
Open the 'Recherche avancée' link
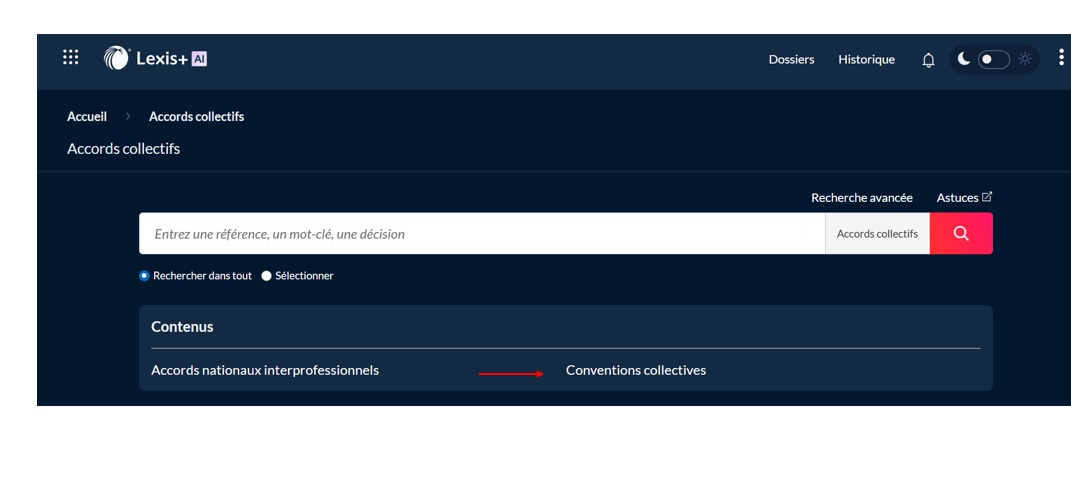[861, 198]
